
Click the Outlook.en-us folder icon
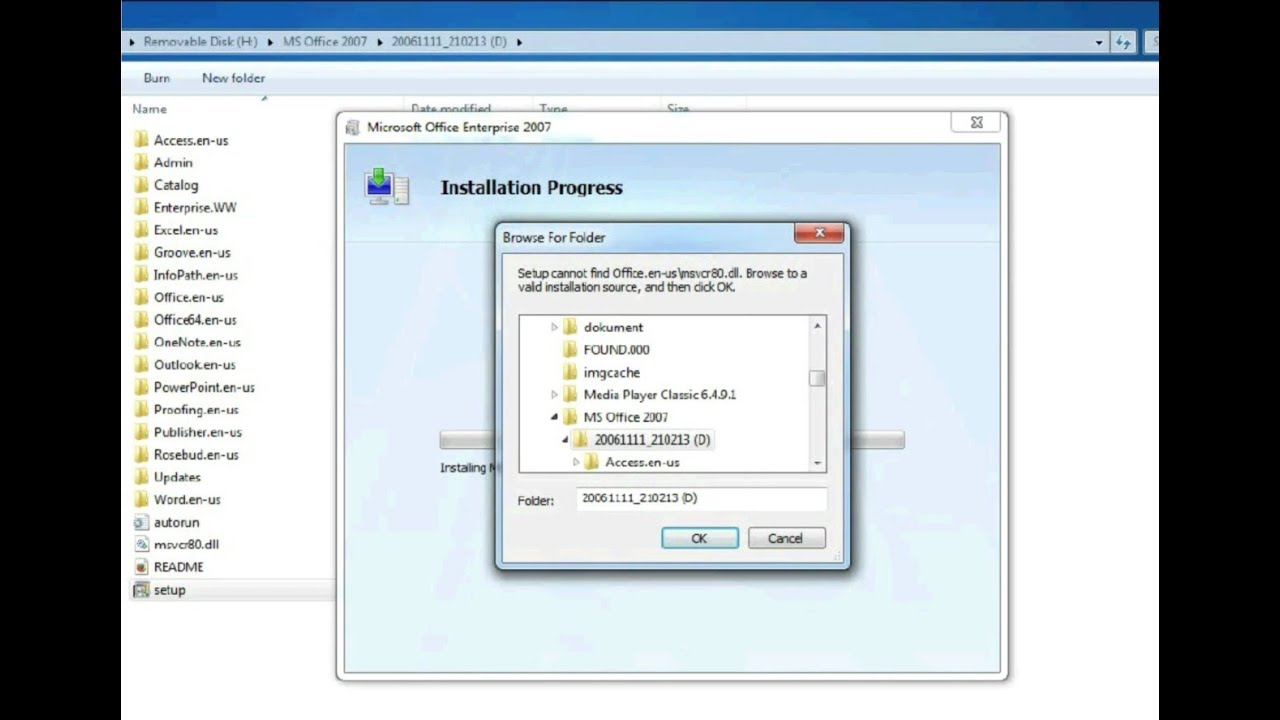coord(141,365)
